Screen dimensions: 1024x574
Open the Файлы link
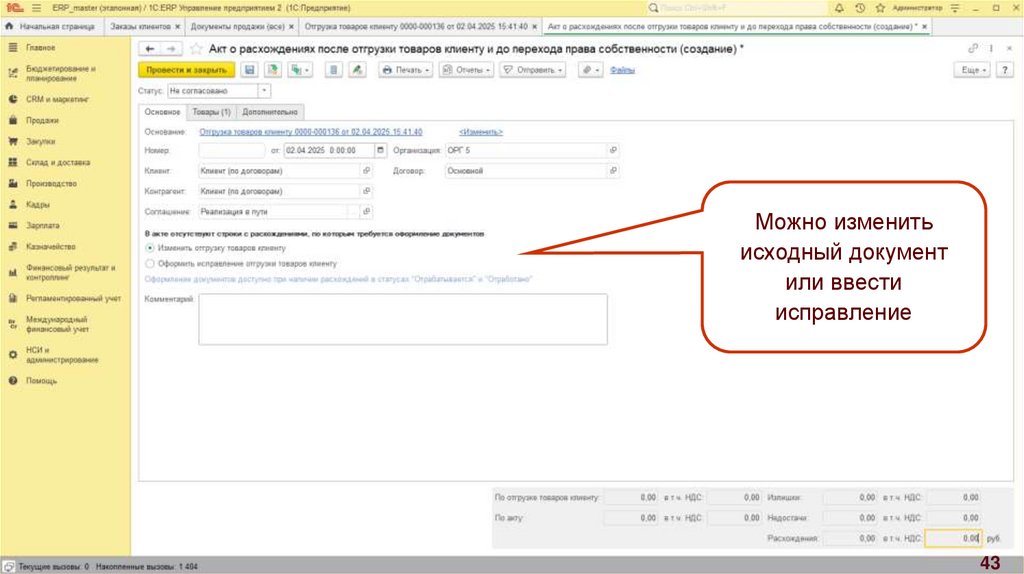(621, 70)
